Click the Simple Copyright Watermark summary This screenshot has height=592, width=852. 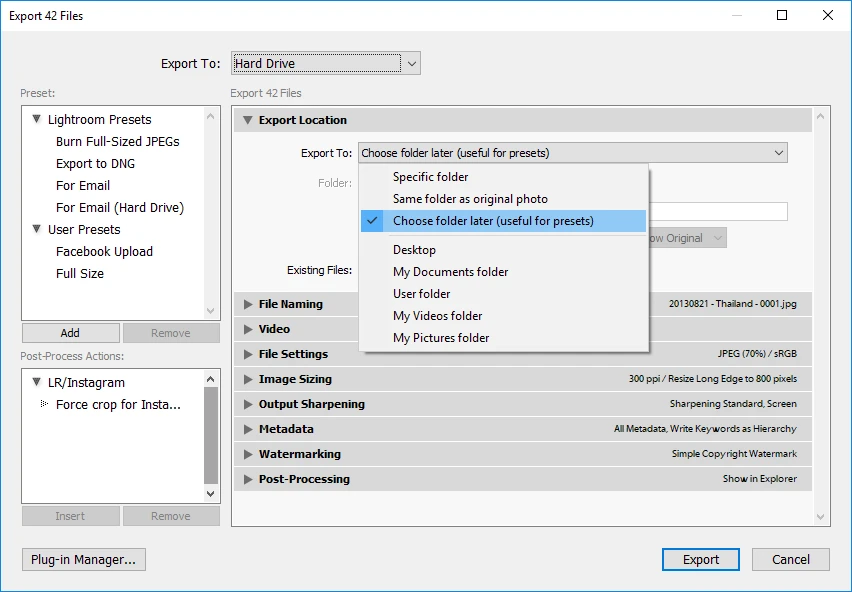pyautogui.click(x=734, y=454)
